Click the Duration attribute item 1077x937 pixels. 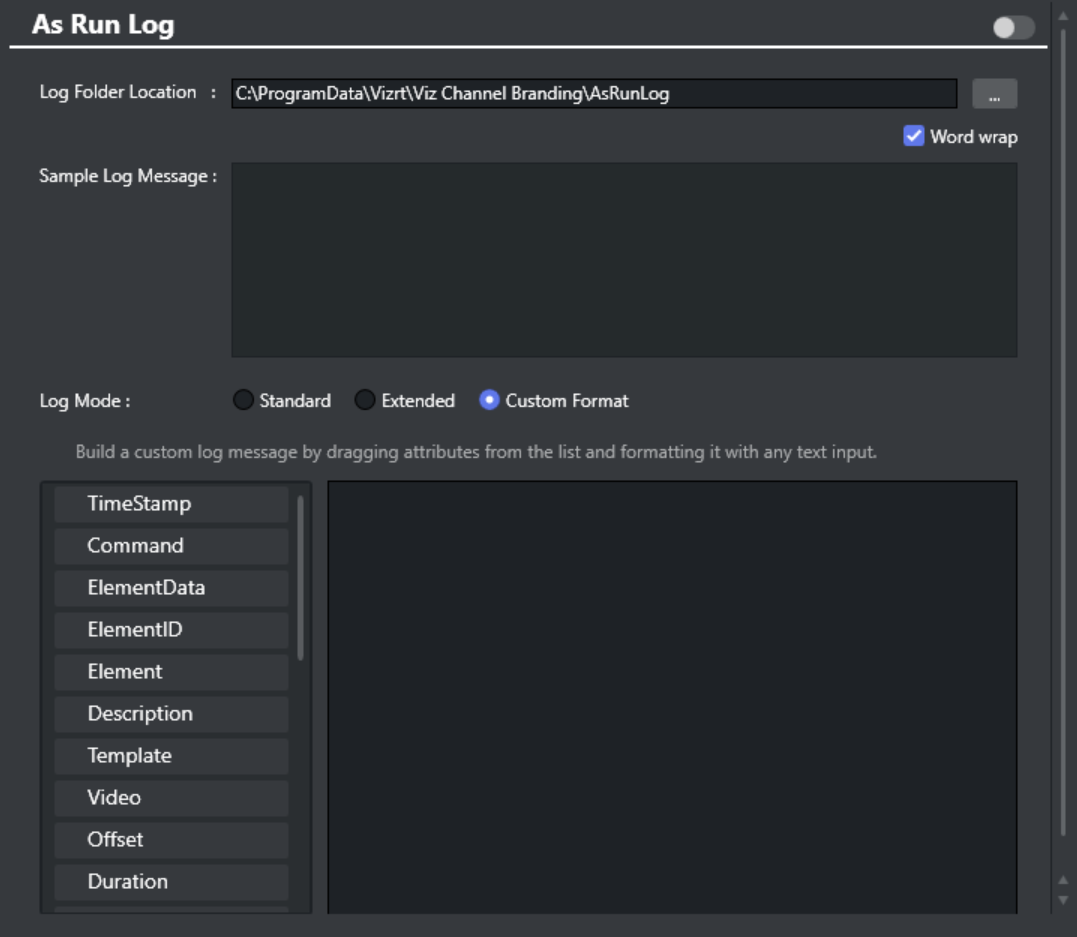(x=171, y=882)
